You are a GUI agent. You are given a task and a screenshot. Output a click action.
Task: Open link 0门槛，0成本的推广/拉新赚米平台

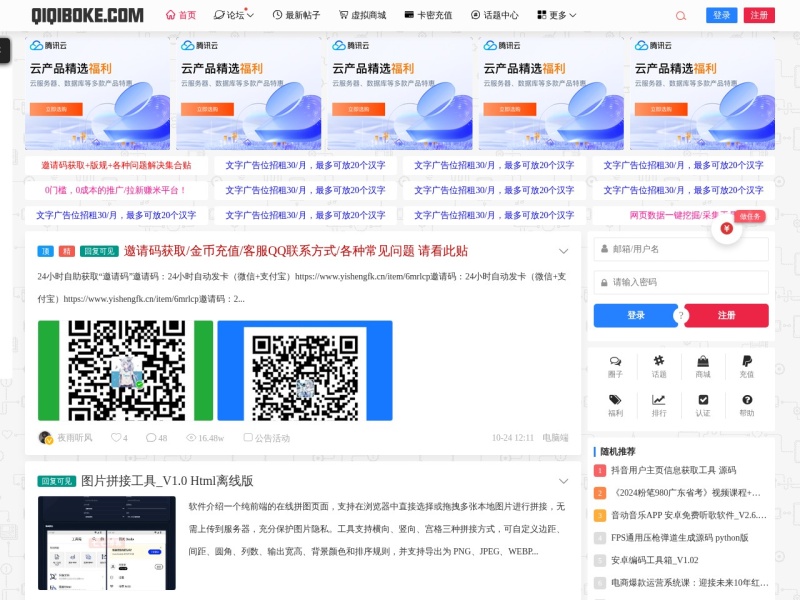point(116,190)
